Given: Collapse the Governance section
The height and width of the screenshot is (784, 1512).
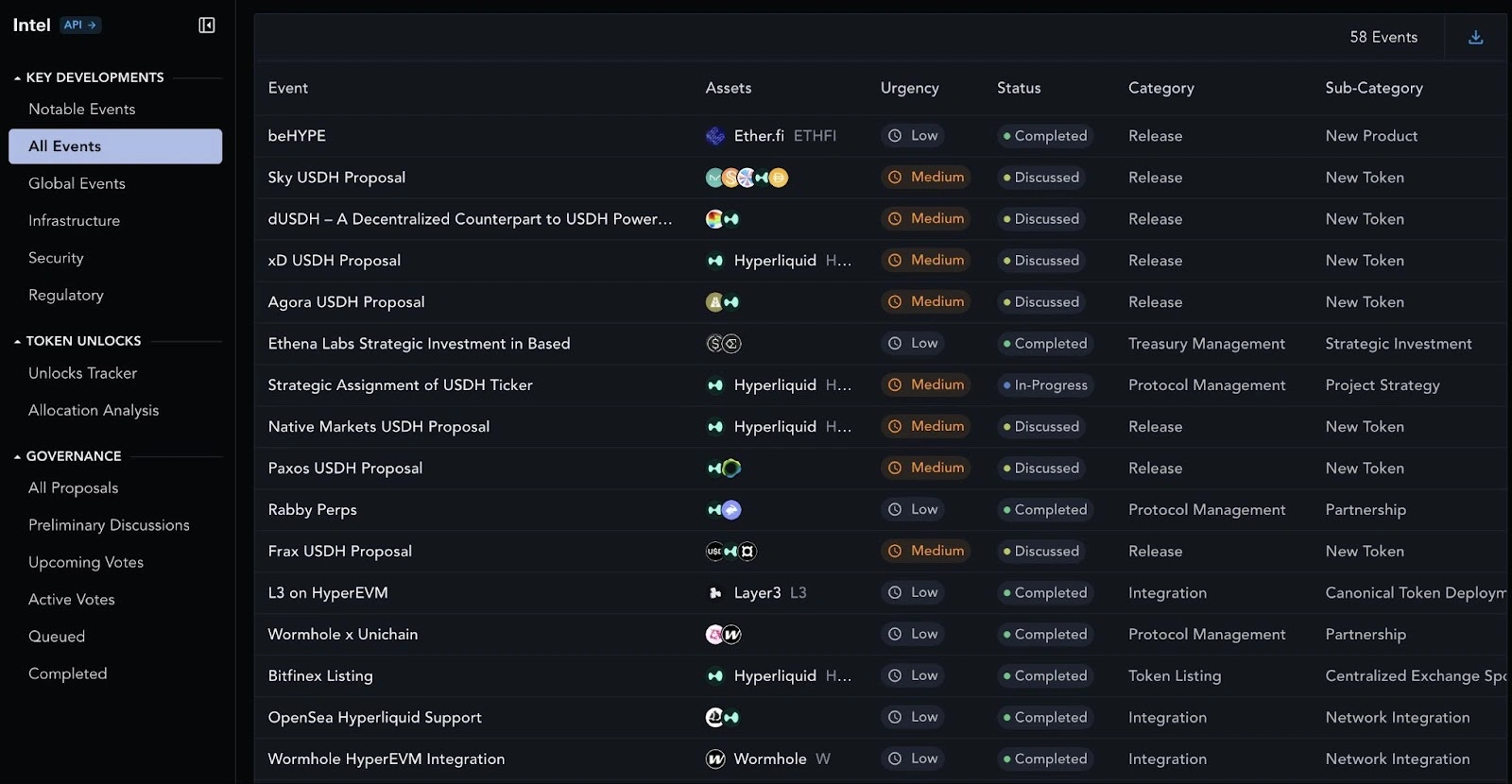Looking at the screenshot, I should coord(17,457).
